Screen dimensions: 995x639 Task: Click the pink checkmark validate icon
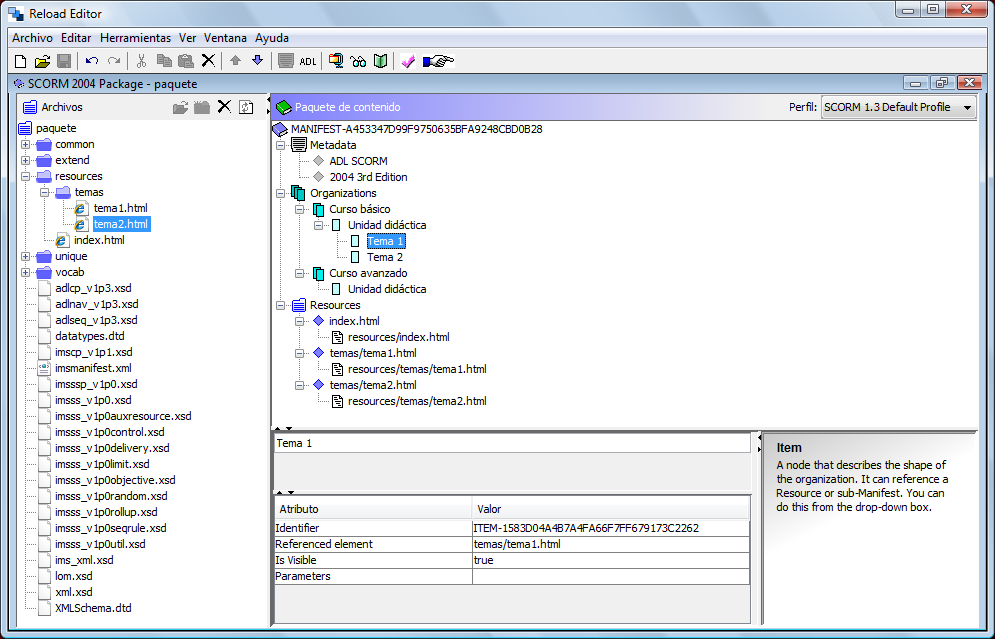pyautogui.click(x=408, y=61)
